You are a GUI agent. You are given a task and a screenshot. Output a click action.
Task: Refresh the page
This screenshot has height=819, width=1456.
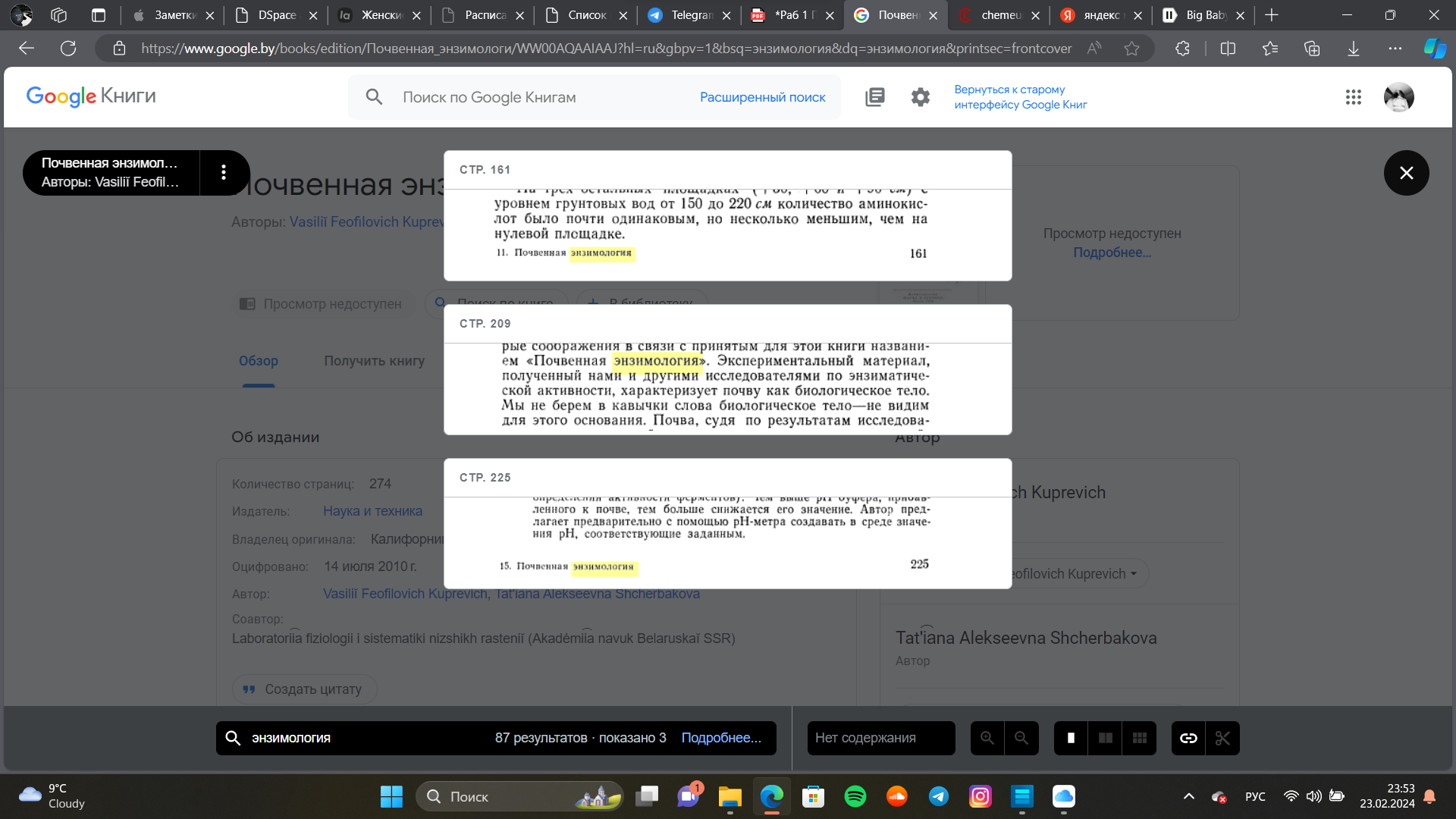[68, 49]
